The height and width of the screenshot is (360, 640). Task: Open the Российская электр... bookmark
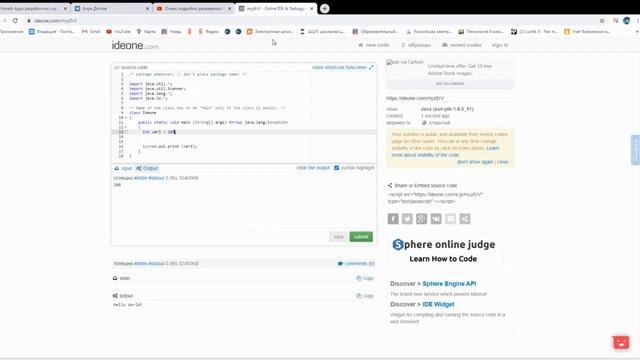429,31
